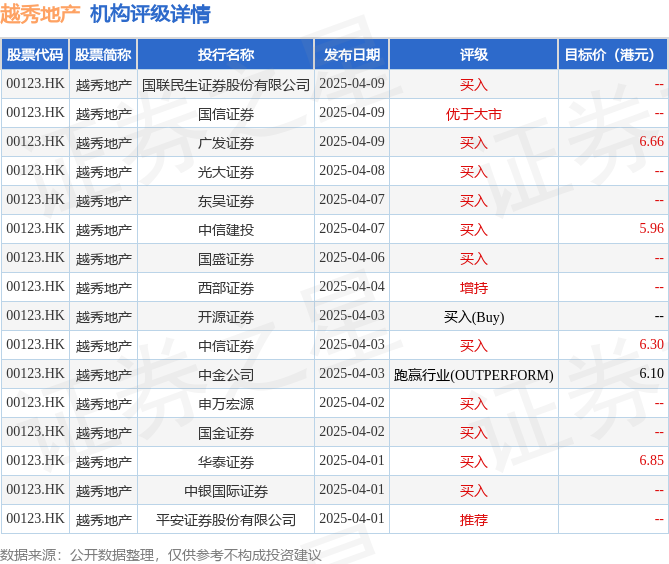The height and width of the screenshot is (564, 669).
Task: Click the 增持 rating for 西部证券
Action: coord(474,288)
